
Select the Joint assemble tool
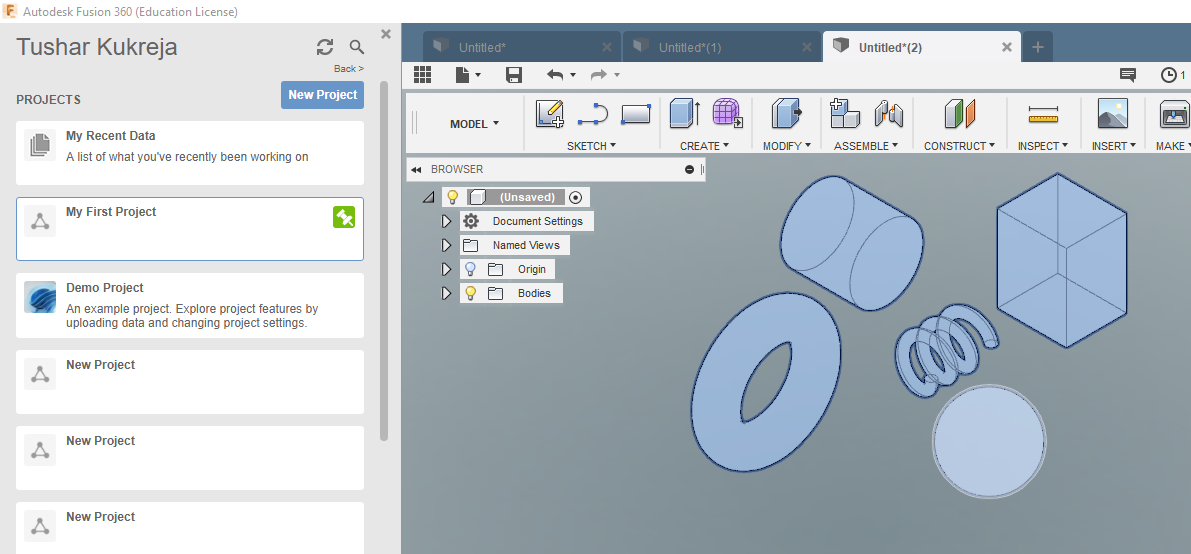pos(888,114)
